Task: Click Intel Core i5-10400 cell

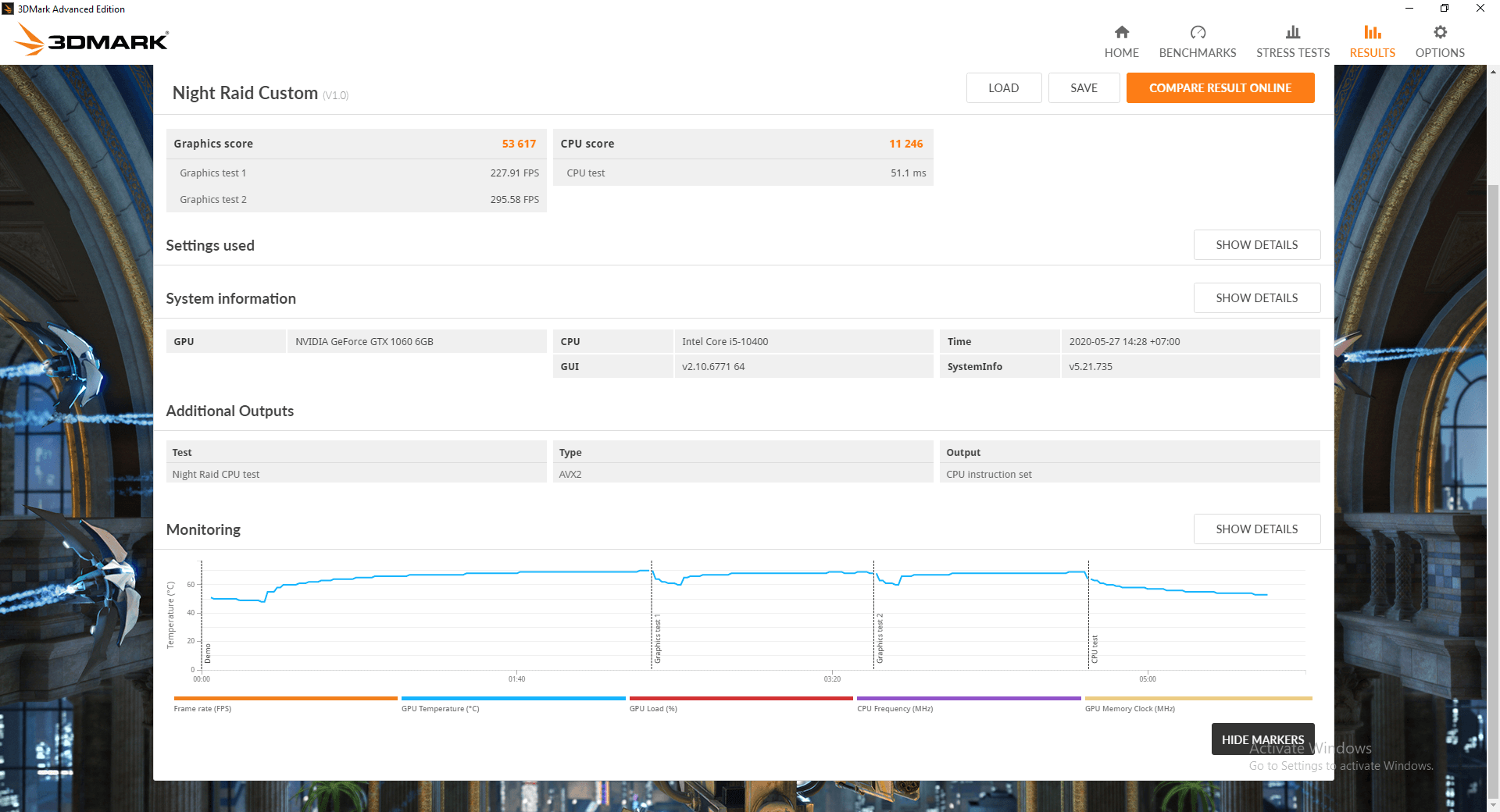Action: tap(803, 341)
